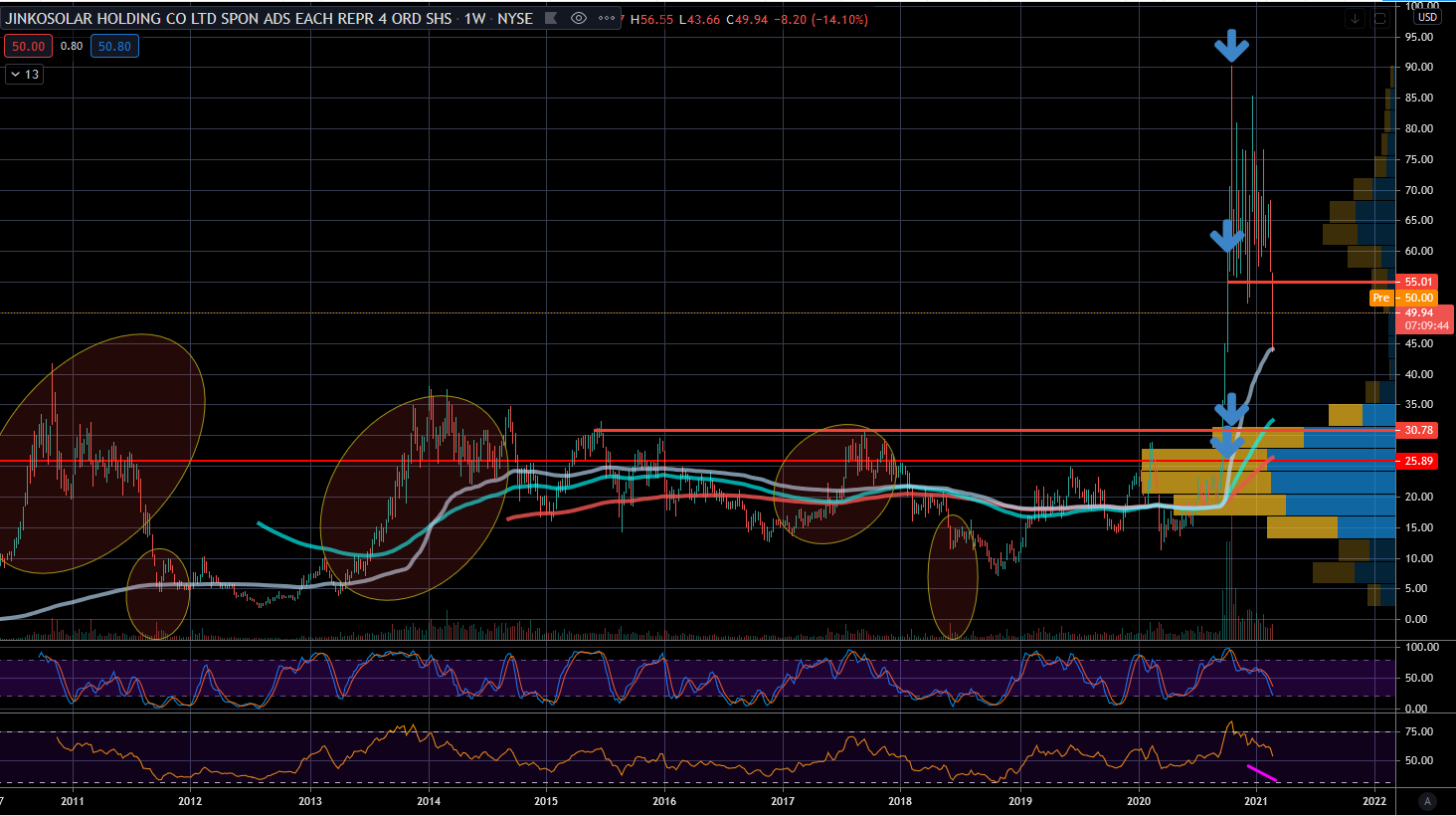Click the magenta trend line on lower indicator
Viewport: 1456px width, 816px height.
tap(1261, 773)
